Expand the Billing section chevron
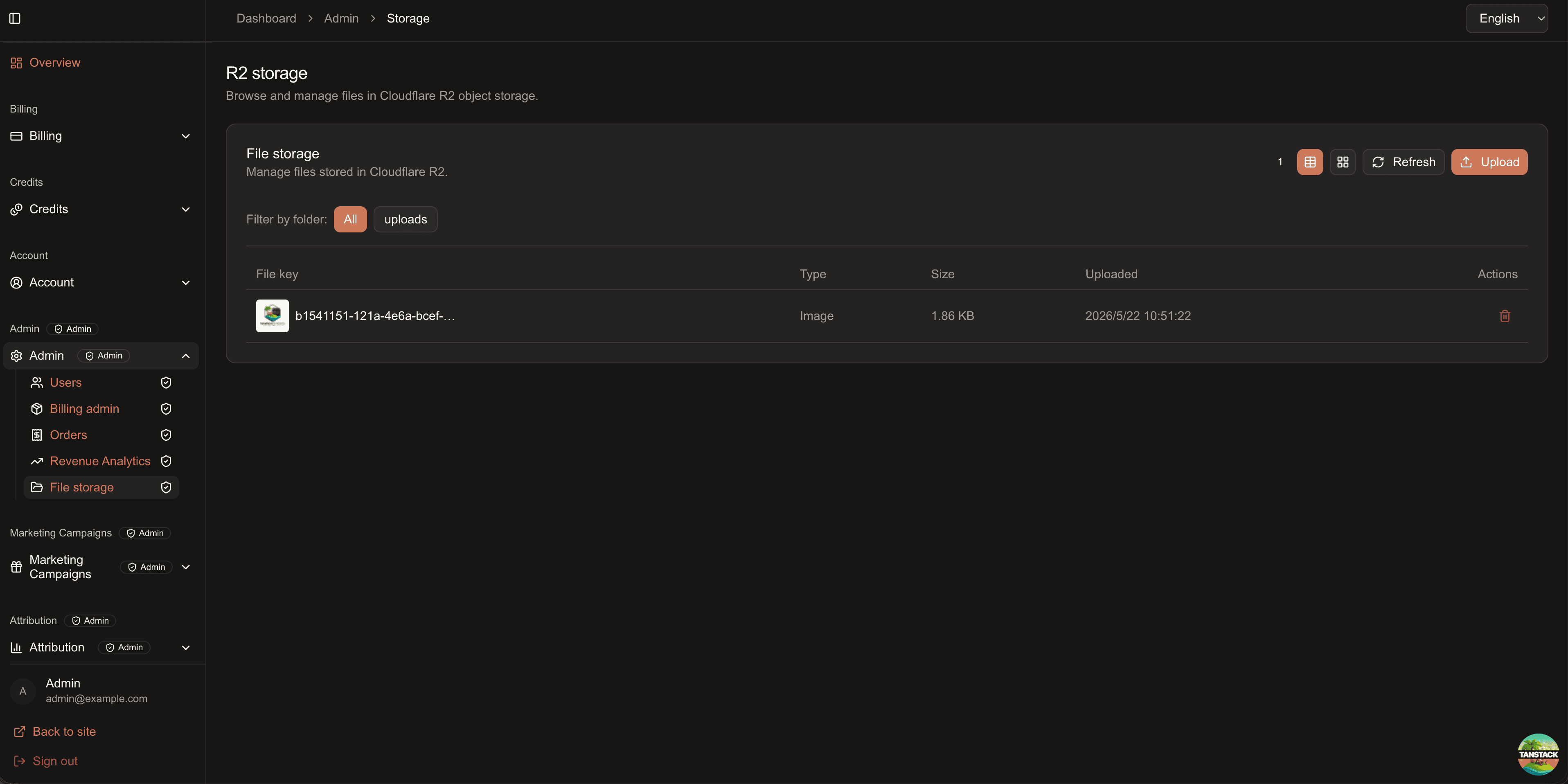The width and height of the screenshot is (1568, 784). [186, 136]
